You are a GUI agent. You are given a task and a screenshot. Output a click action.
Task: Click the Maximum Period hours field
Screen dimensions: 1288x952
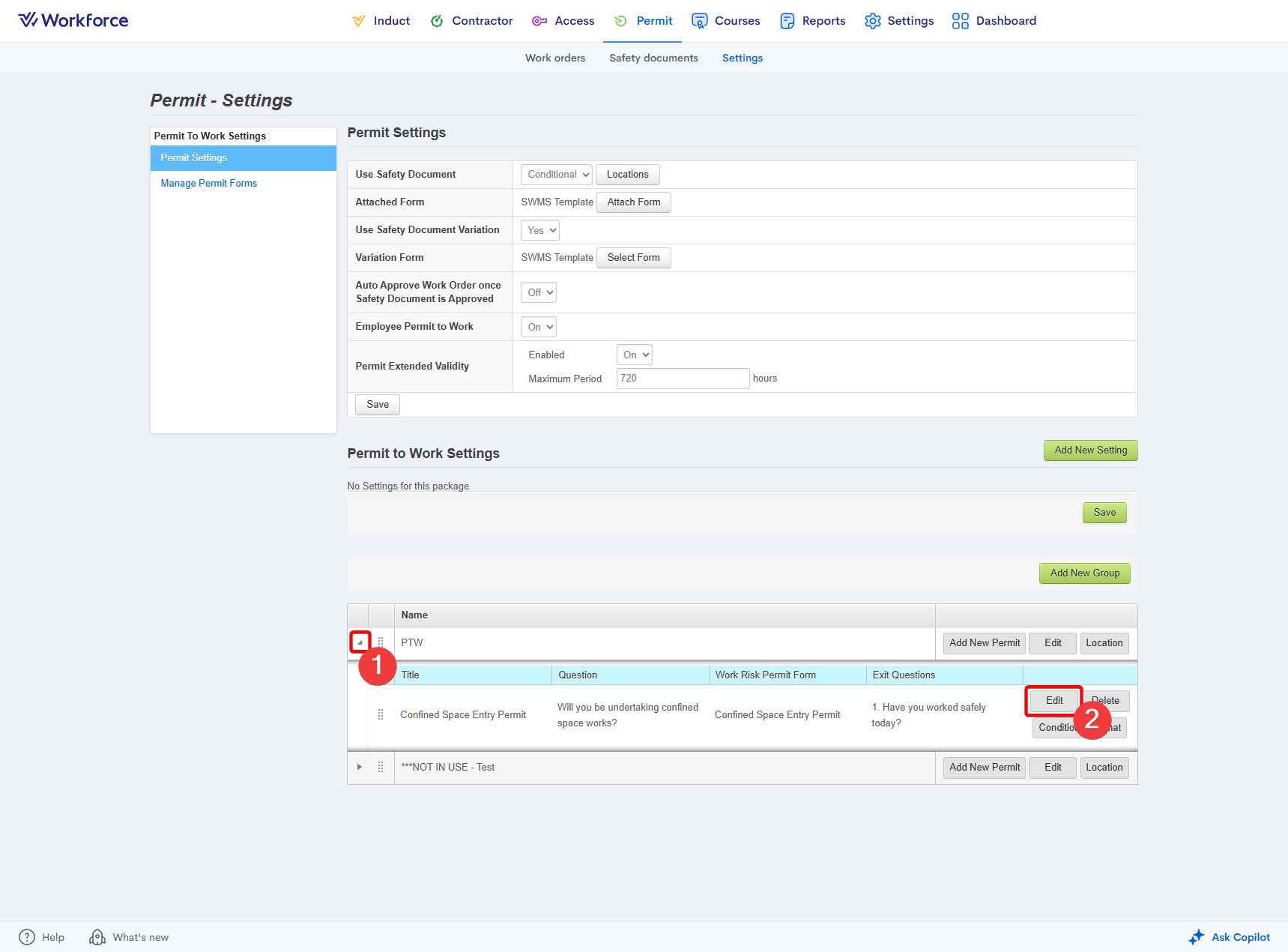click(x=683, y=379)
